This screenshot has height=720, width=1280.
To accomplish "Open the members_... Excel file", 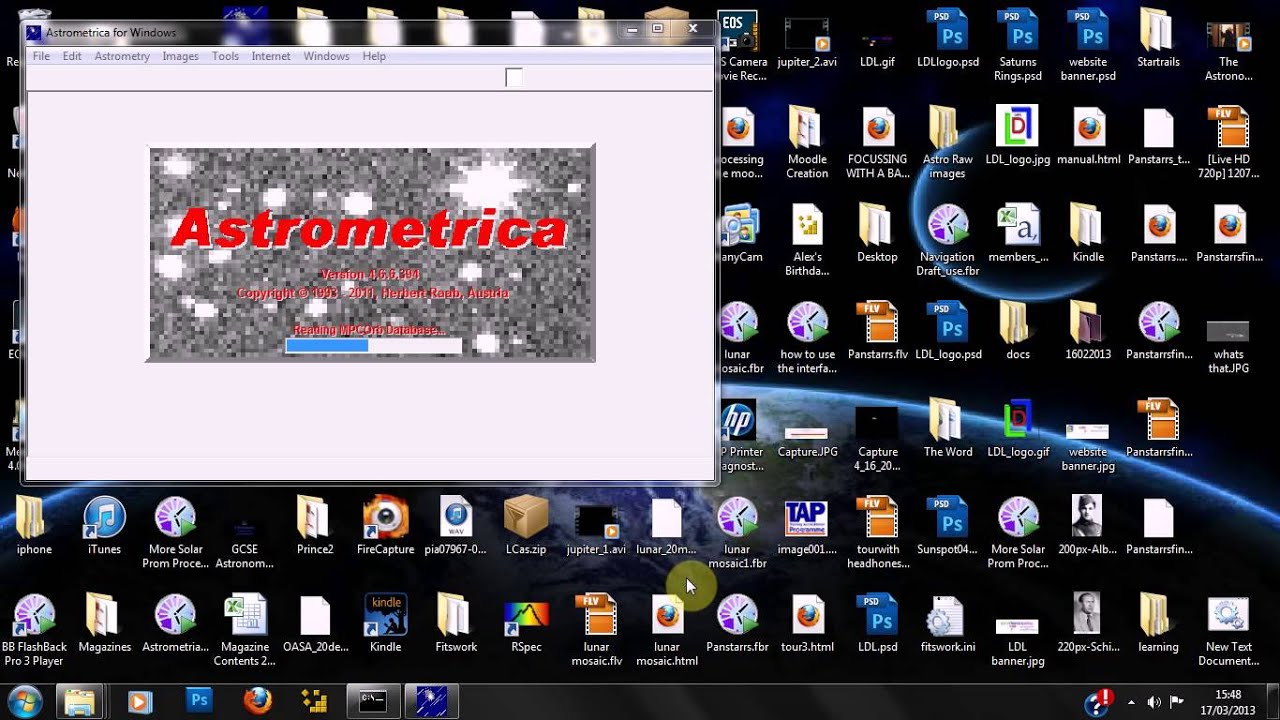I will click(1018, 235).
